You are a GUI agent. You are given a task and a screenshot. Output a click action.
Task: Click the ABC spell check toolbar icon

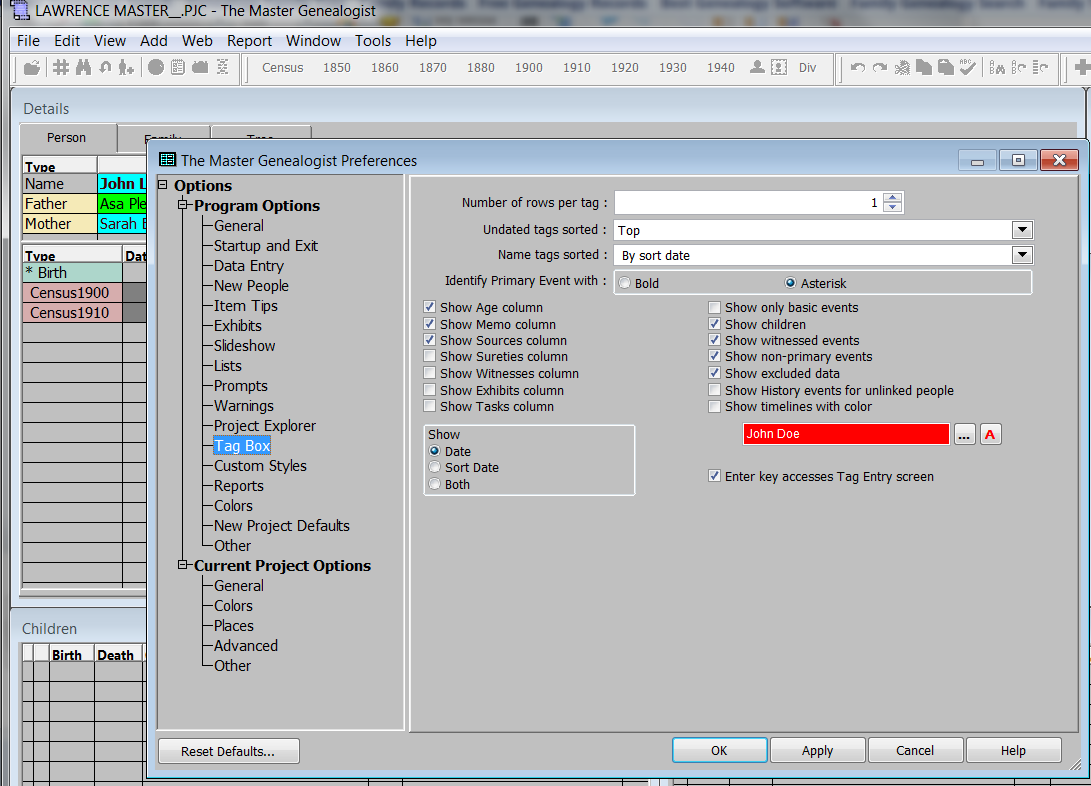click(968, 67)
